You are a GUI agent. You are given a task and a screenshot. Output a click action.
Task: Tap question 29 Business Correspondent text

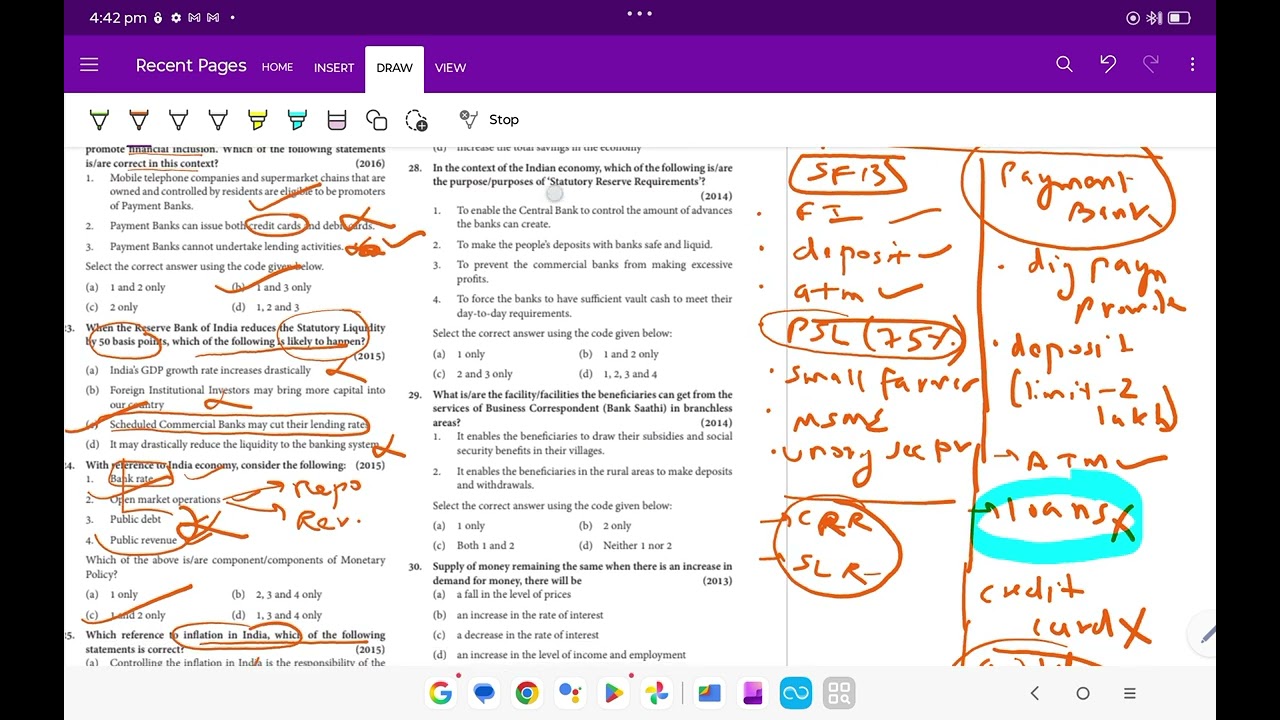pos(582,408)
